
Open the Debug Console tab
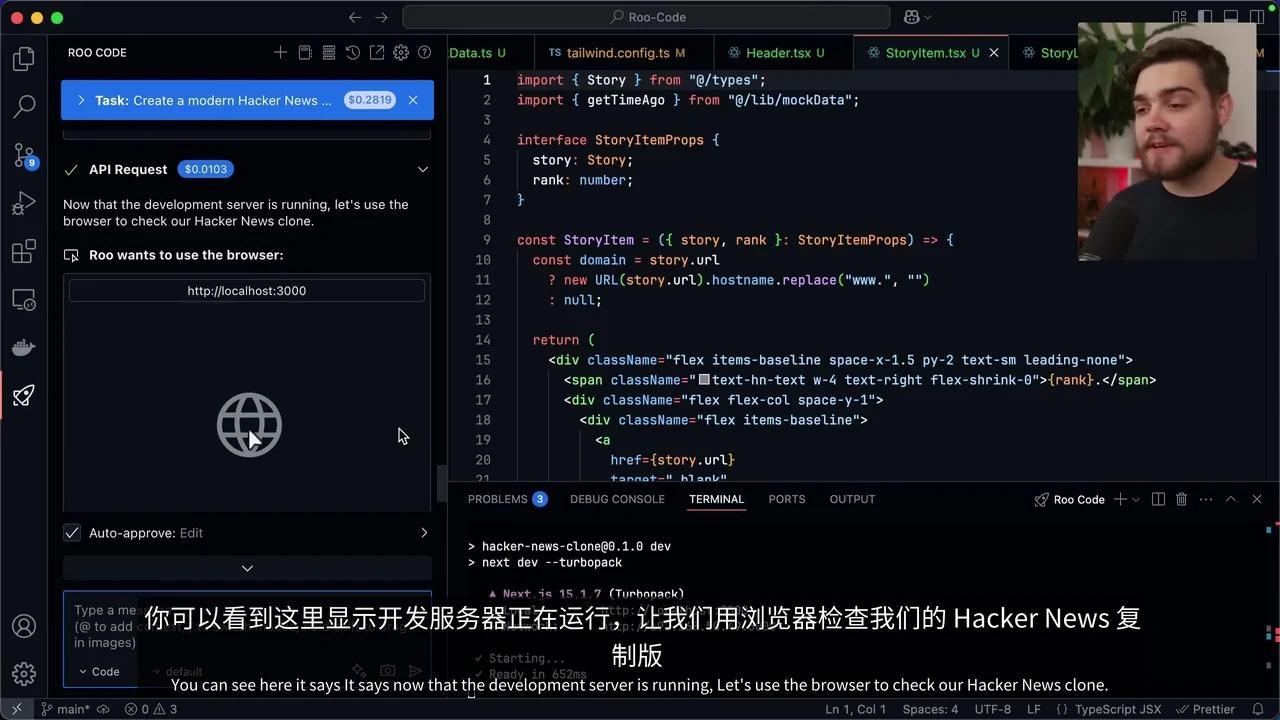tap(617, 499)
